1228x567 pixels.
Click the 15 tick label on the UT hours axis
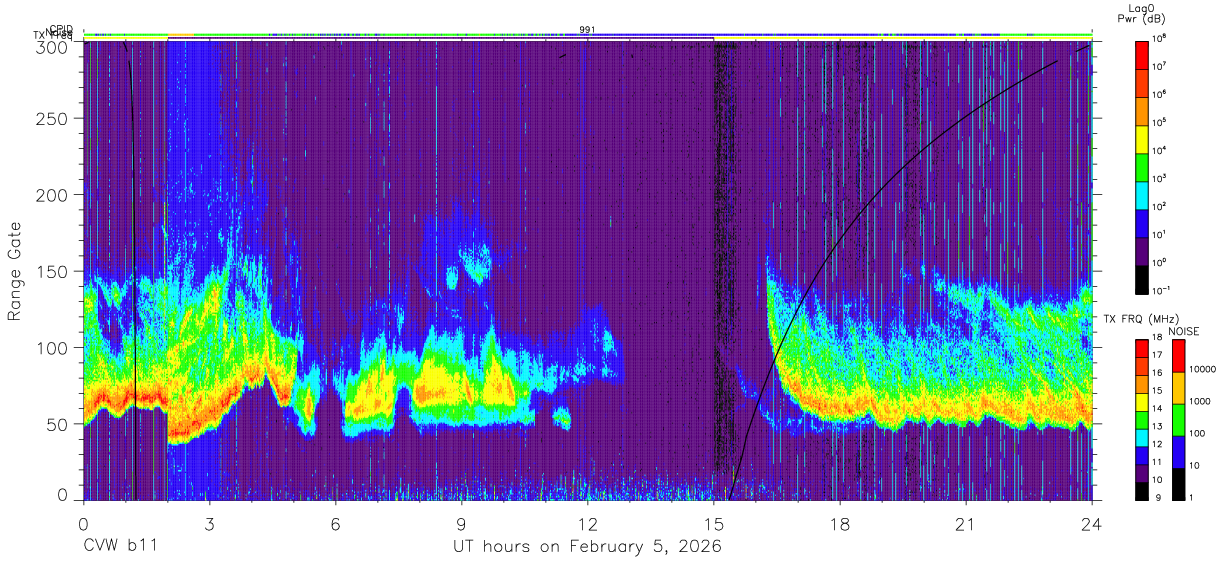[713, 524]
